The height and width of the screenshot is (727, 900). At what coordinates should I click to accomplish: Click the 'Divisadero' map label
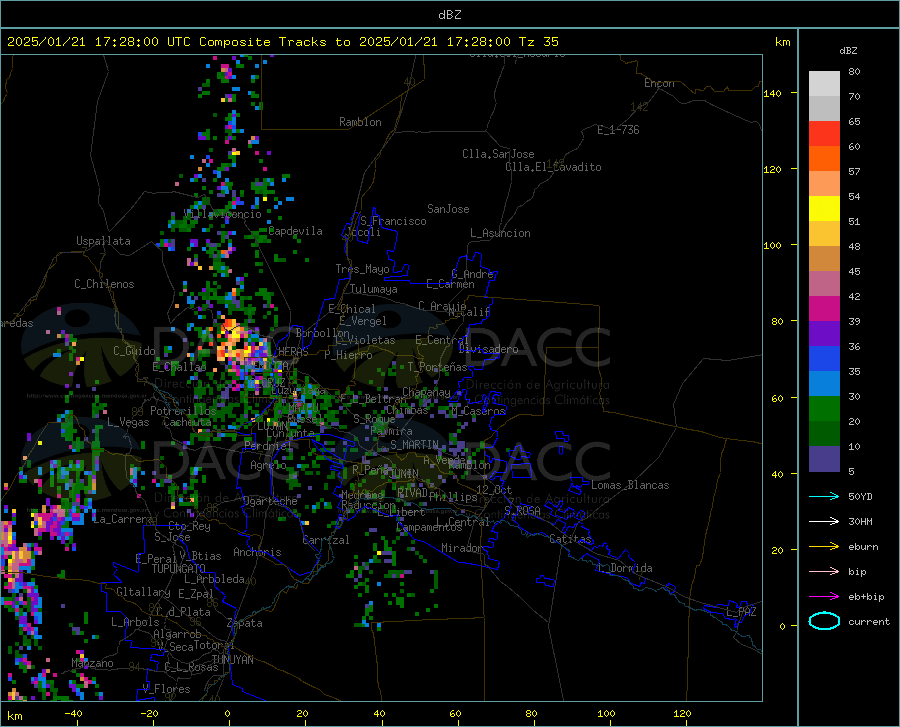pyautogui.click(x=488, y=349)
